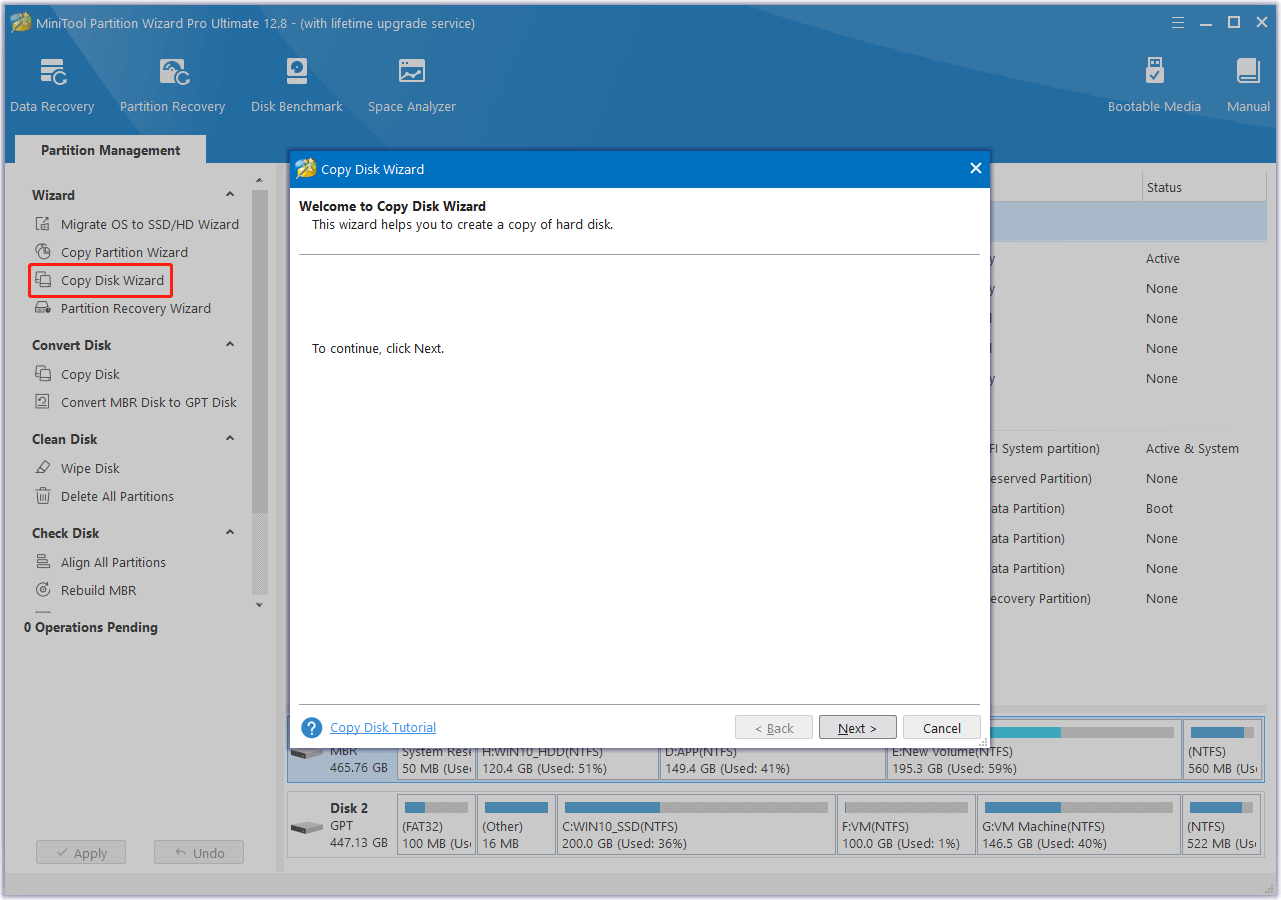The image size is (1281, 900).
Task: Select Disk 1 NTFS 560 MB partition
Action: pos(1222,750)
